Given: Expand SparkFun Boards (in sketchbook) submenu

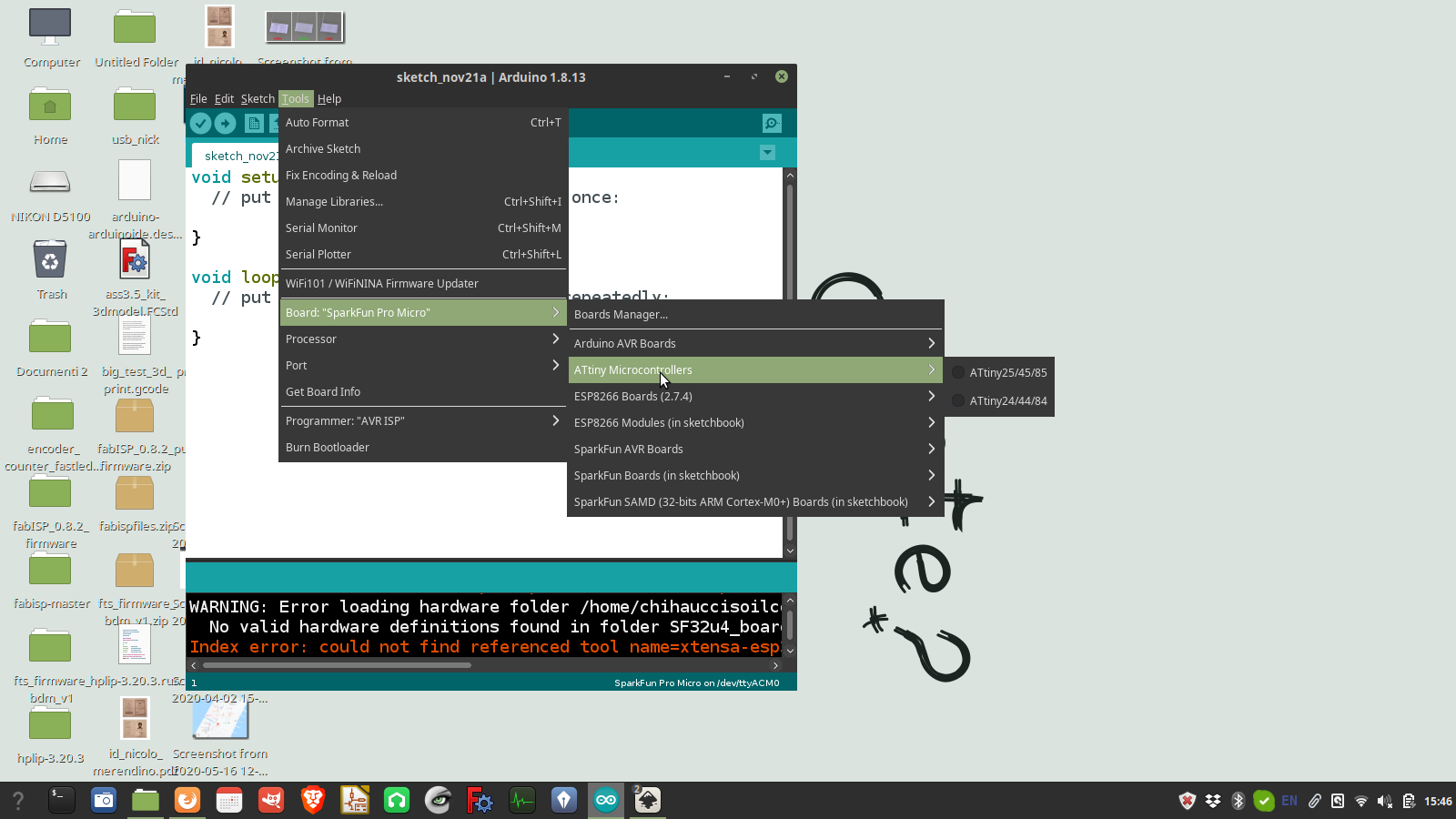Looking at the screenshot, I should 755,475.
